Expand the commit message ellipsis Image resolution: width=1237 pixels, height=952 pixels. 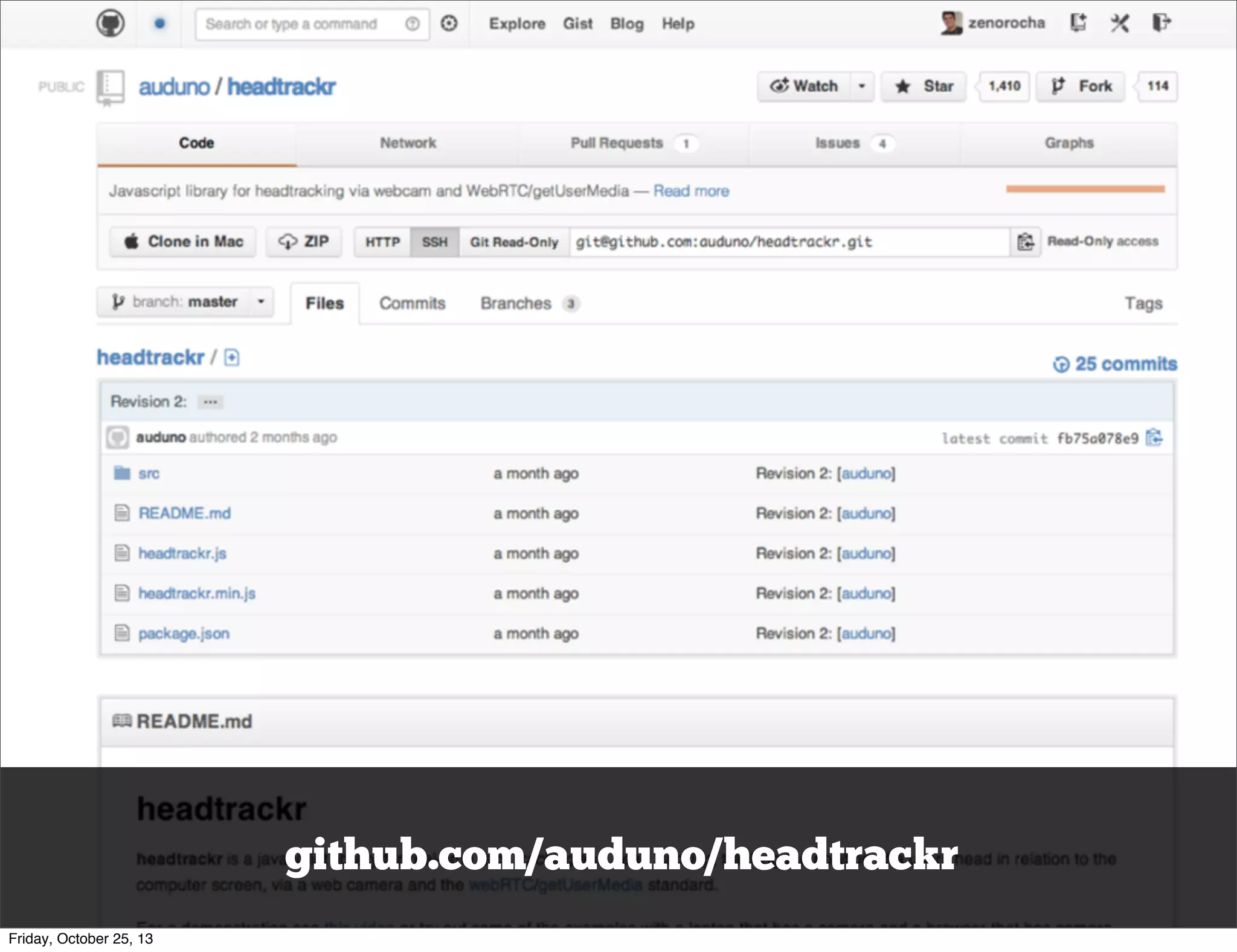210,402
